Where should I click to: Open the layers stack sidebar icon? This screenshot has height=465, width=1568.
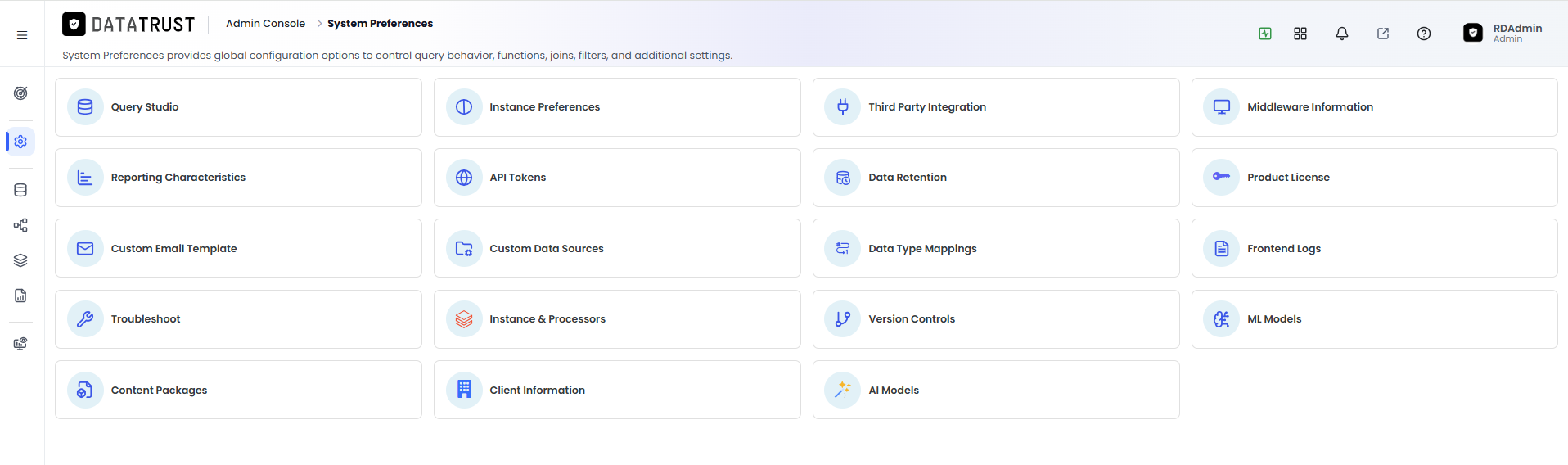20,260
